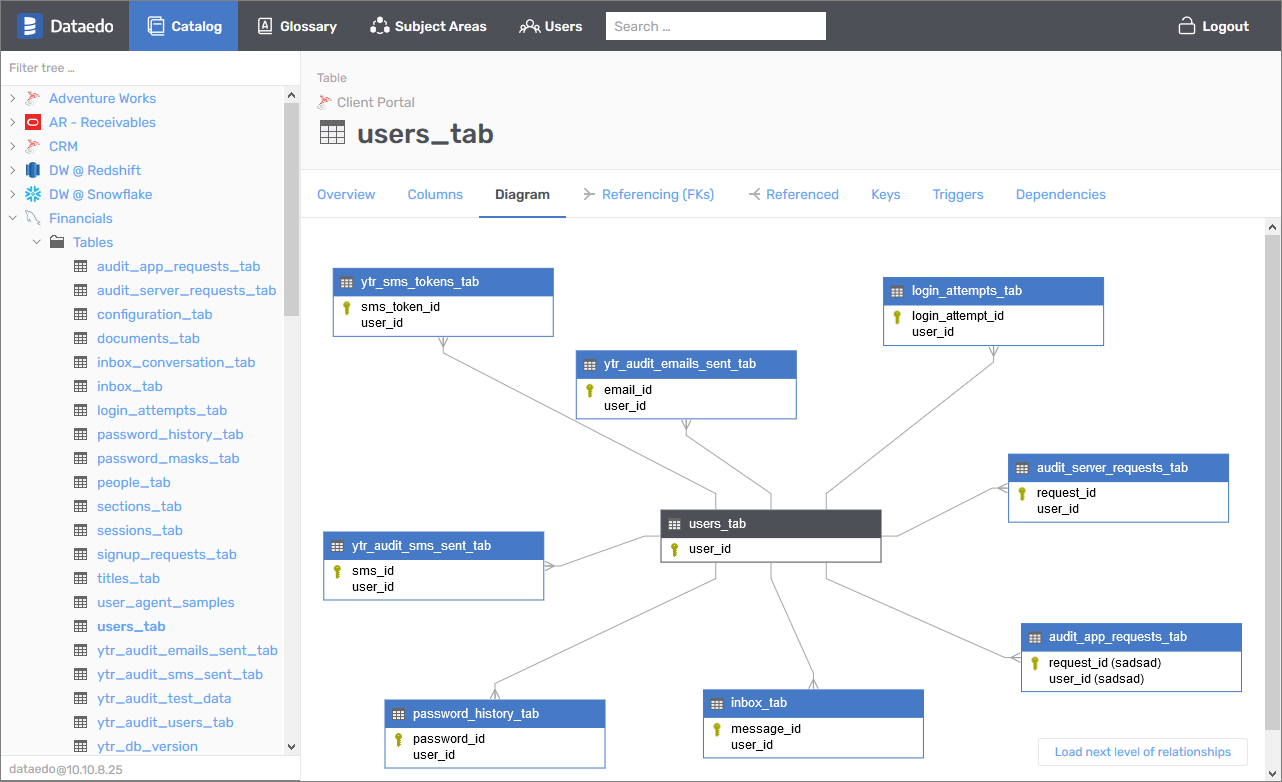Collapse the Financials tree node
Image resolution: width=1282 pixels, height=782 pixels.
[x=12, y=218]
